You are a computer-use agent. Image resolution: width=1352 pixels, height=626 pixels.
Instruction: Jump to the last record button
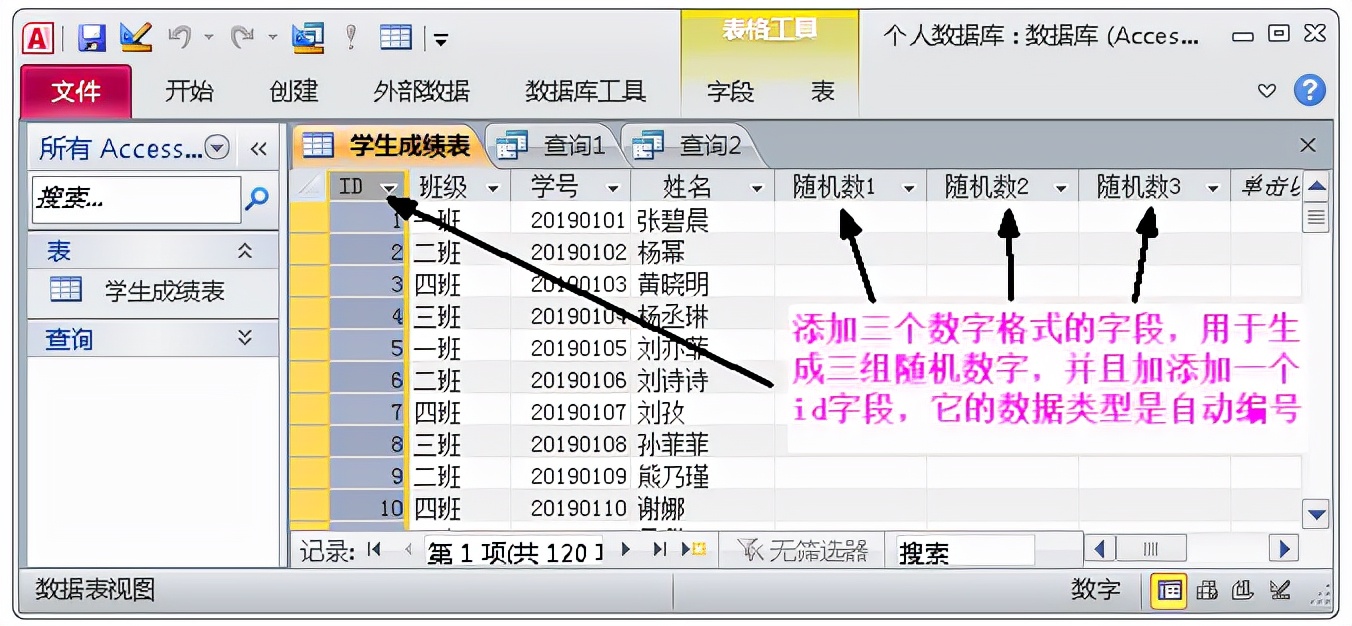659,548
